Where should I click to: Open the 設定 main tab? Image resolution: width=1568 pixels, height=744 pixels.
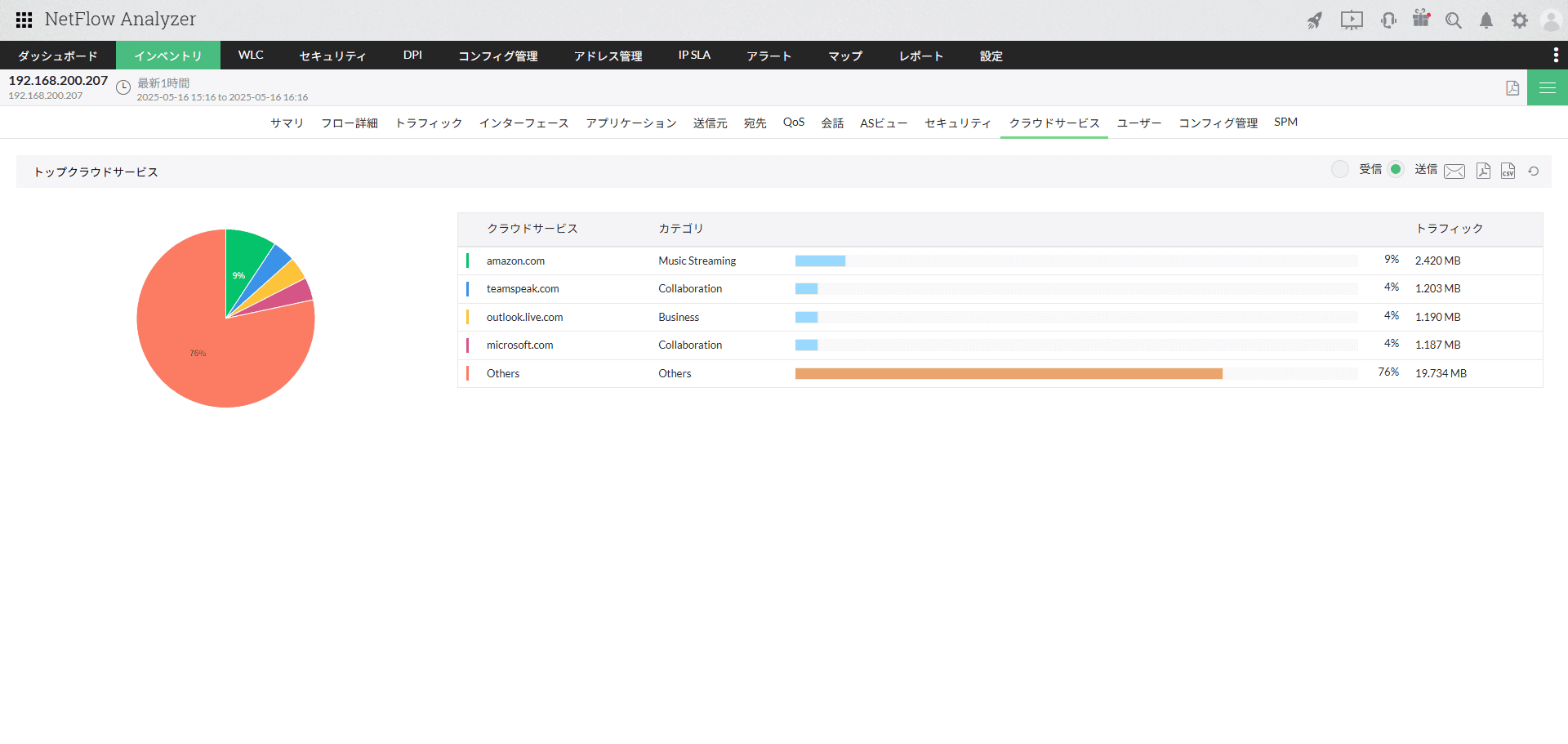pos(991,56)
